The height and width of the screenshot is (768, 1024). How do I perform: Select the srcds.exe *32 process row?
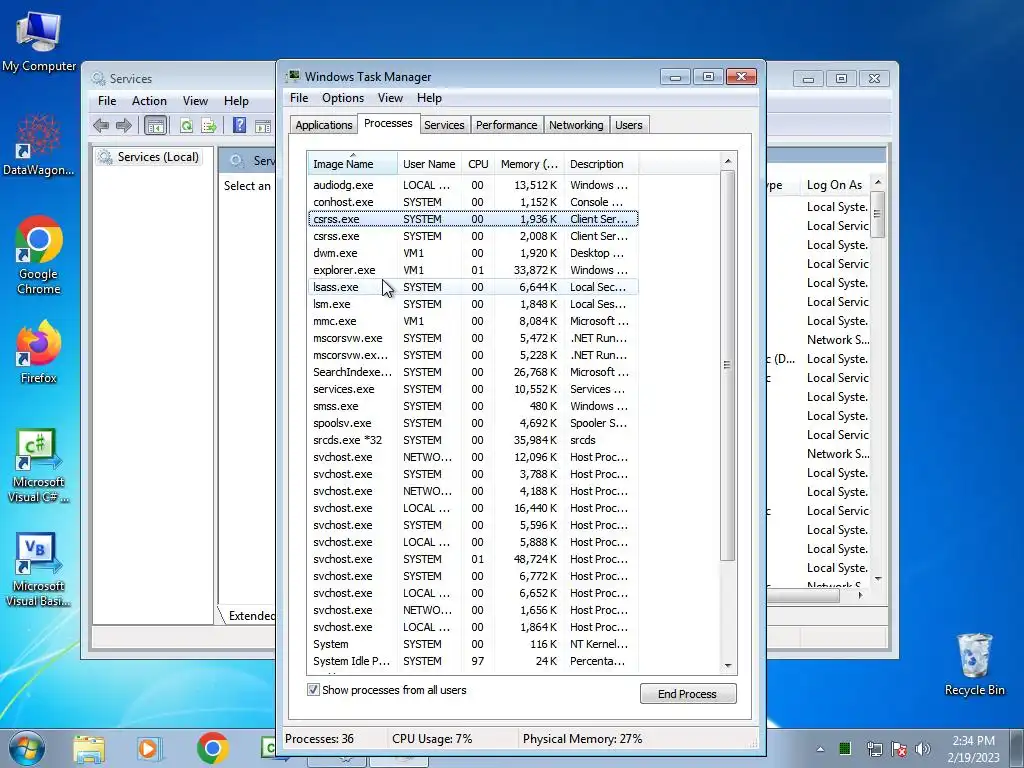pyautogui.click(x=473, y=440)
